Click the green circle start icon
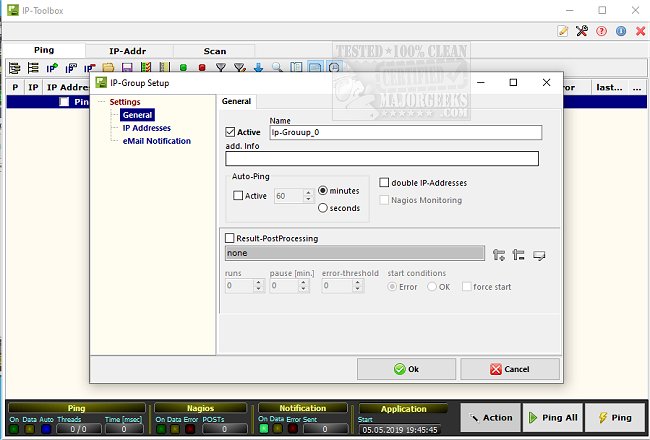This screenshot has width=650, height=440. (x=183, y=68)
